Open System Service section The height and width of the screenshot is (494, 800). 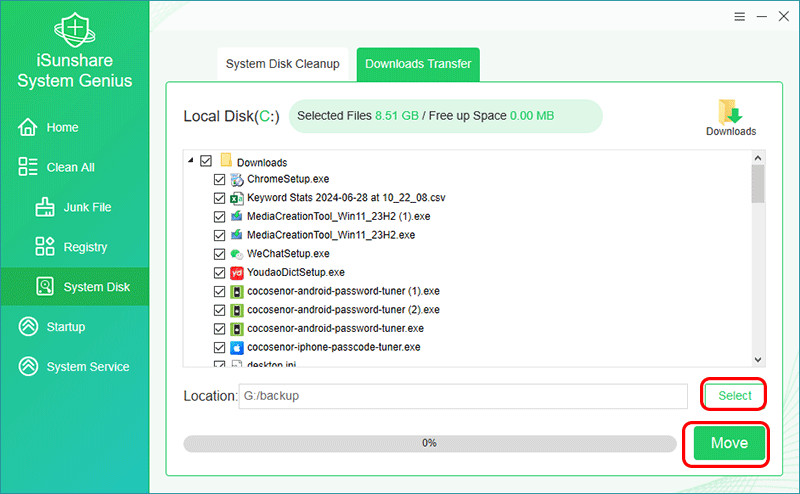(x=87, y=367)
